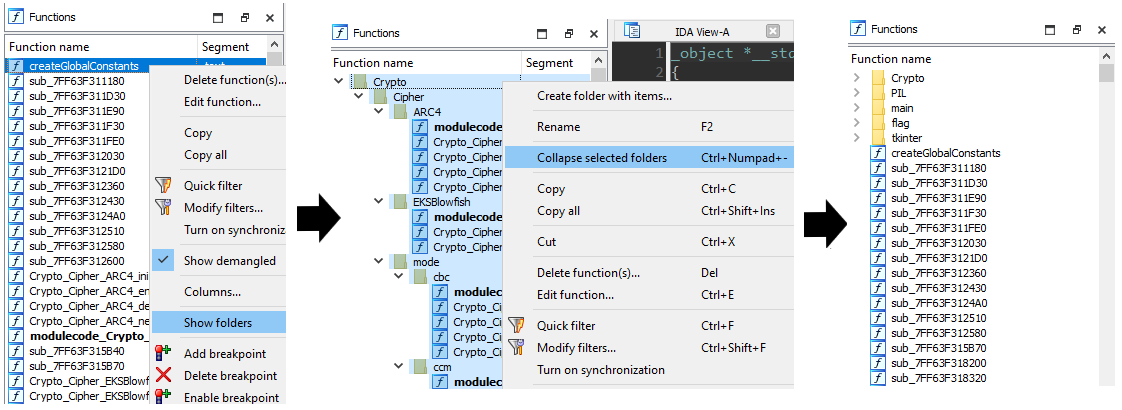Image resolution: width=1122 pixels, height=410 pixels.
Task: Select the ARC4 folder name in tree
Action: [425, 112]
